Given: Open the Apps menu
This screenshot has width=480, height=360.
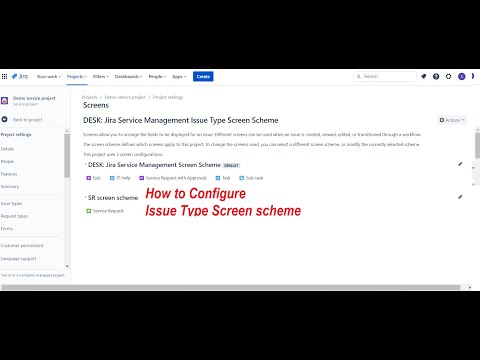Looking at the screenshot, I should tap(179, 76).
